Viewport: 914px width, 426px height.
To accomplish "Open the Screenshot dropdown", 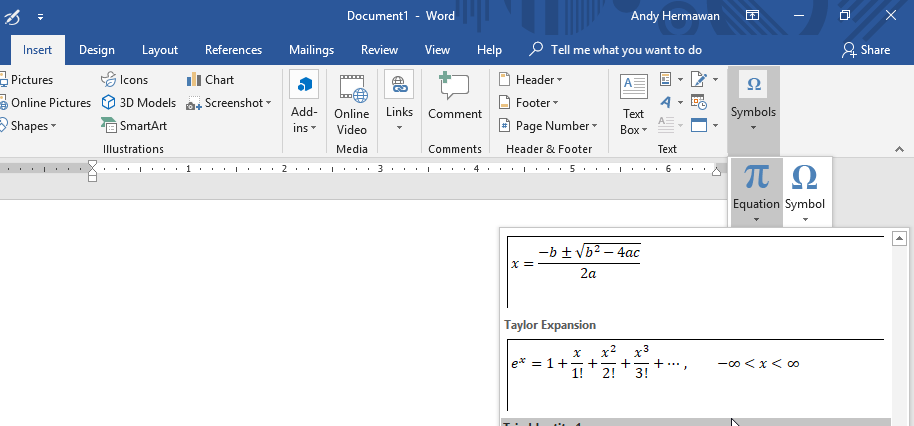I will point(228,103).
